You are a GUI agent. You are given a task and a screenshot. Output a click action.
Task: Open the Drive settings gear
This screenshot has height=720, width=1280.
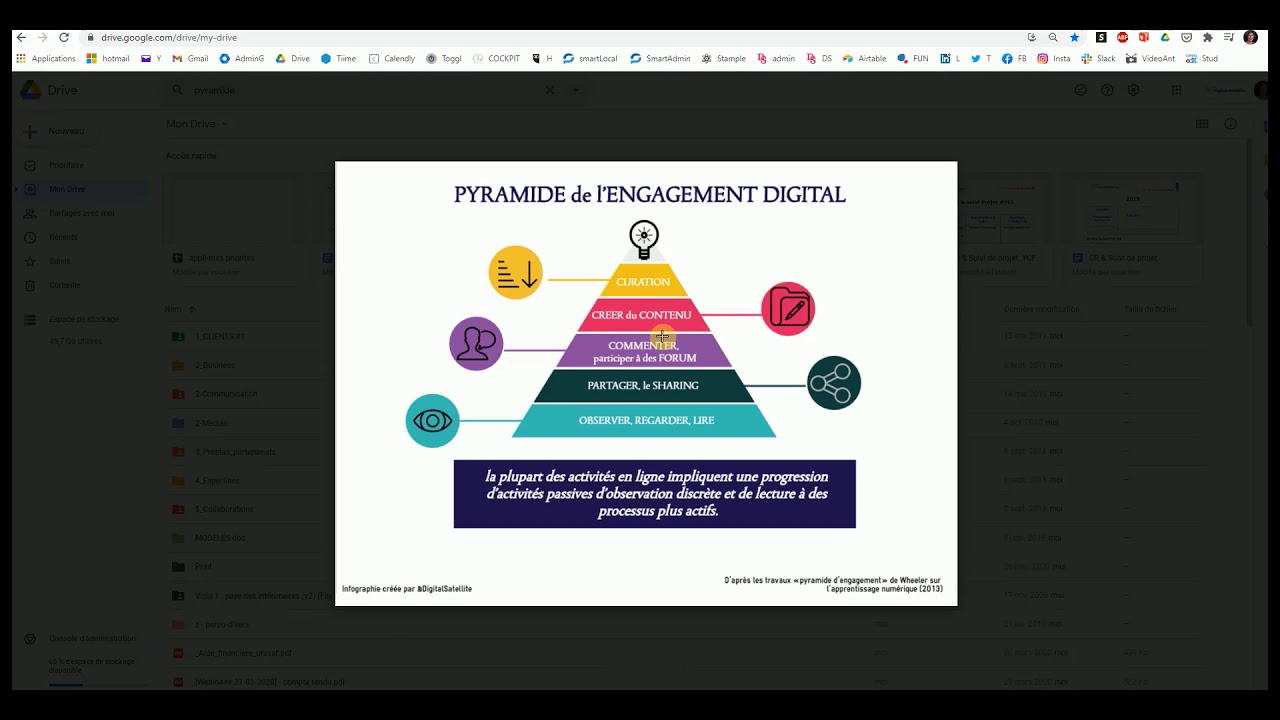click(x=1133, y=90)
